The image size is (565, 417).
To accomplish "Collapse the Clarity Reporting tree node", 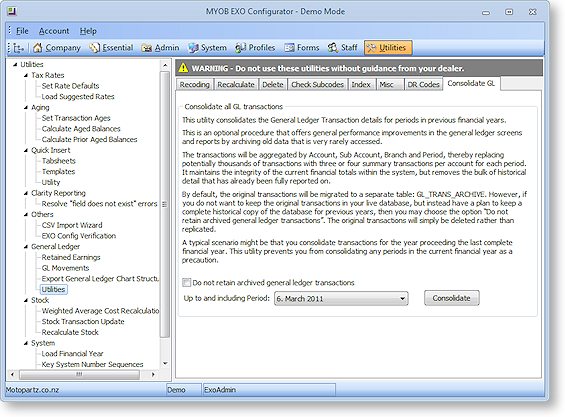I will 26,193.
